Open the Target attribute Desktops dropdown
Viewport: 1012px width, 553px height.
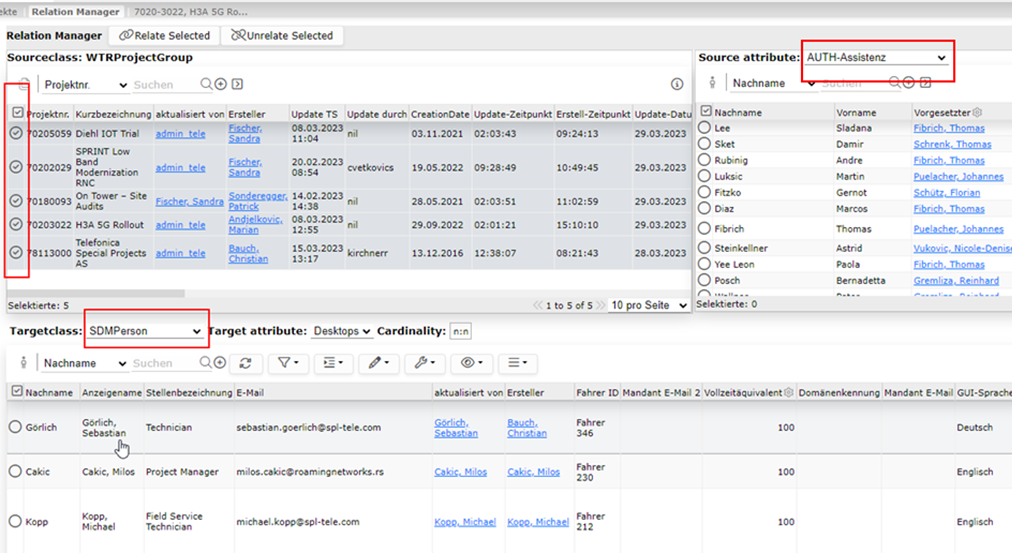point(341,331)
